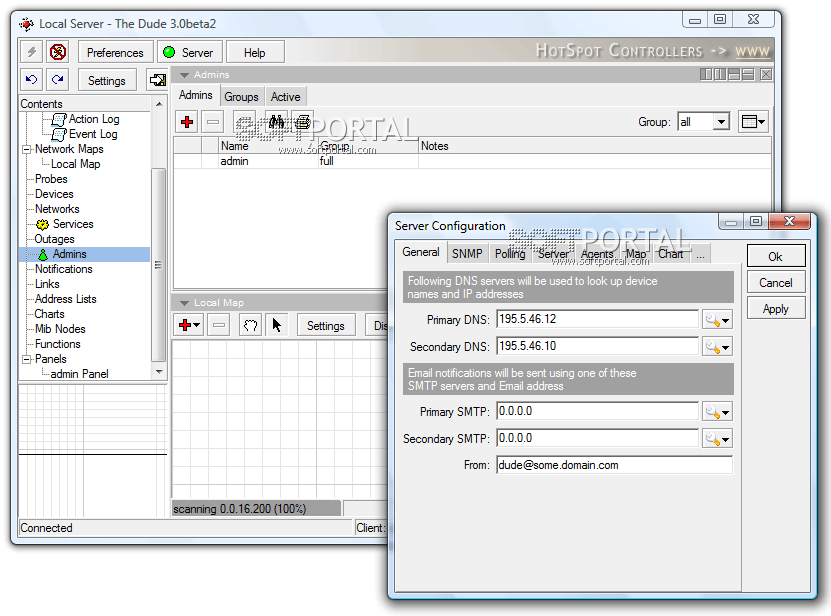Open Secondary SMTP lookup dropdown
This screenshot has width=831, height=616.
718,438
